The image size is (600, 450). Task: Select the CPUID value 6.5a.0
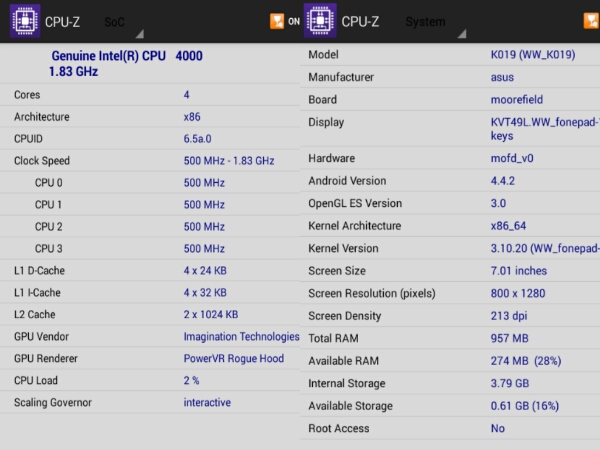coord(197,139)
